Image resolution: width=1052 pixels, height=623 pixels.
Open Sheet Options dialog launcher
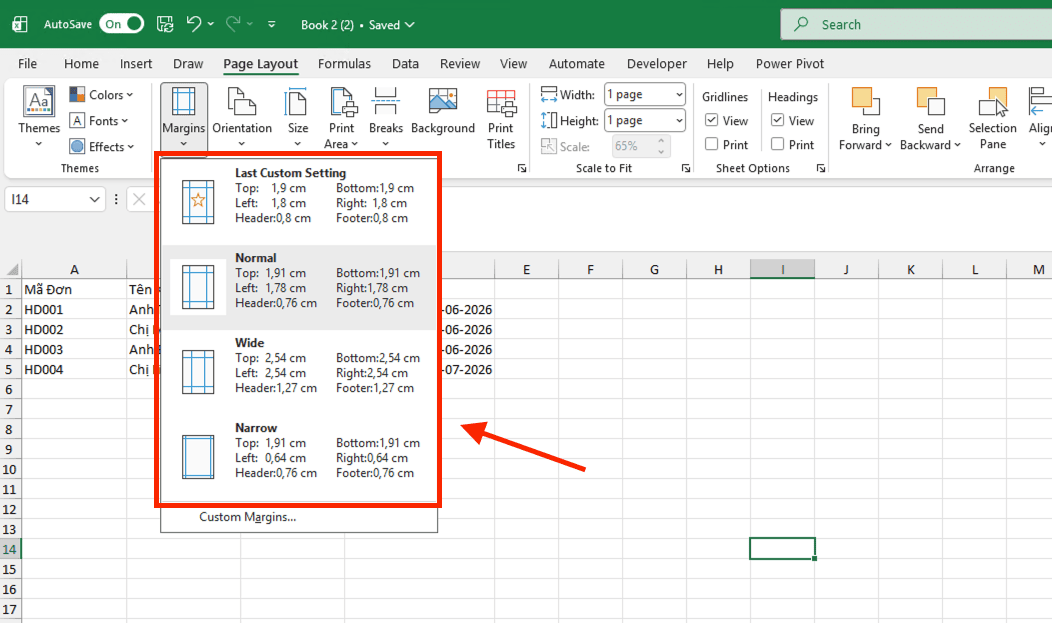(x=821, y=168)
